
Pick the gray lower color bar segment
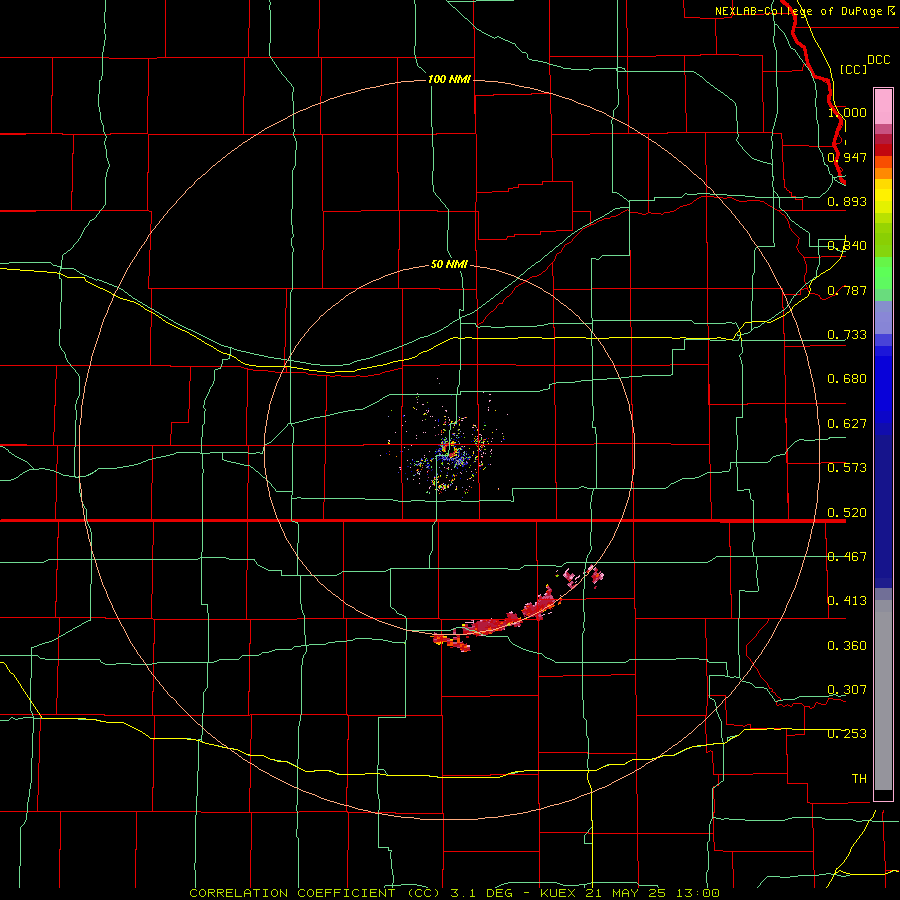click(883, 695)
